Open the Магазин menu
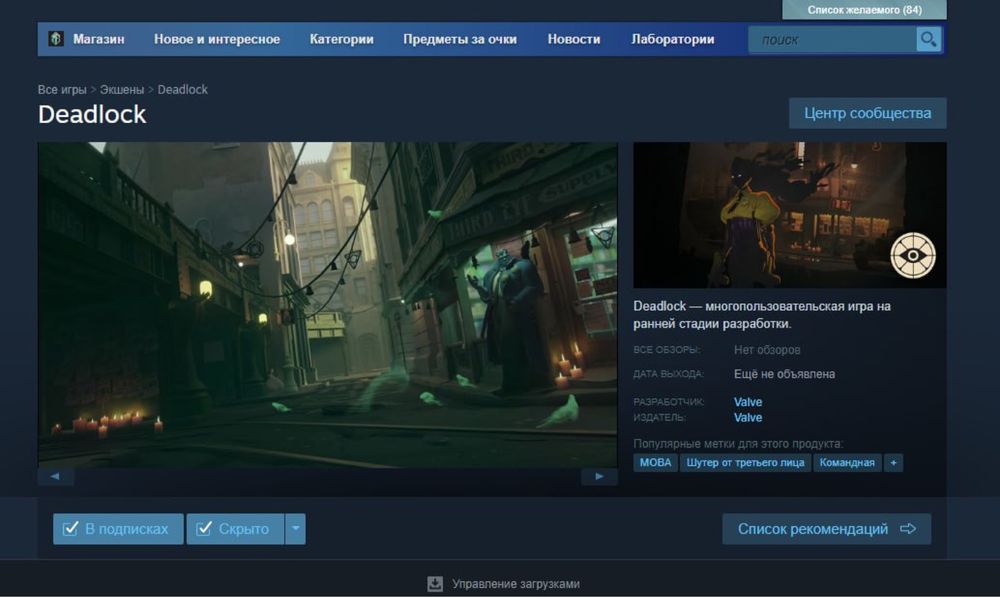This screenshot has height=597, width=1000. 98,39
